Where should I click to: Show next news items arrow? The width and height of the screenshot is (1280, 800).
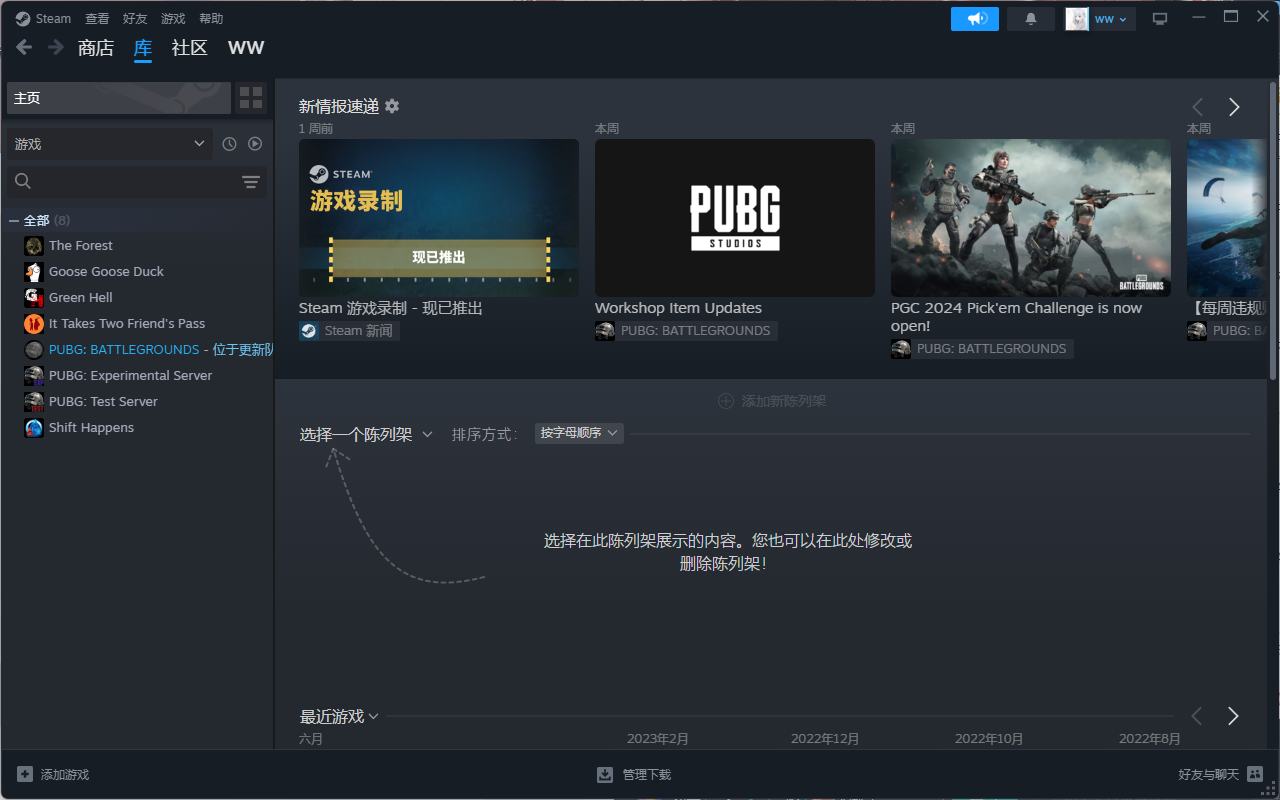[1234, 107]
